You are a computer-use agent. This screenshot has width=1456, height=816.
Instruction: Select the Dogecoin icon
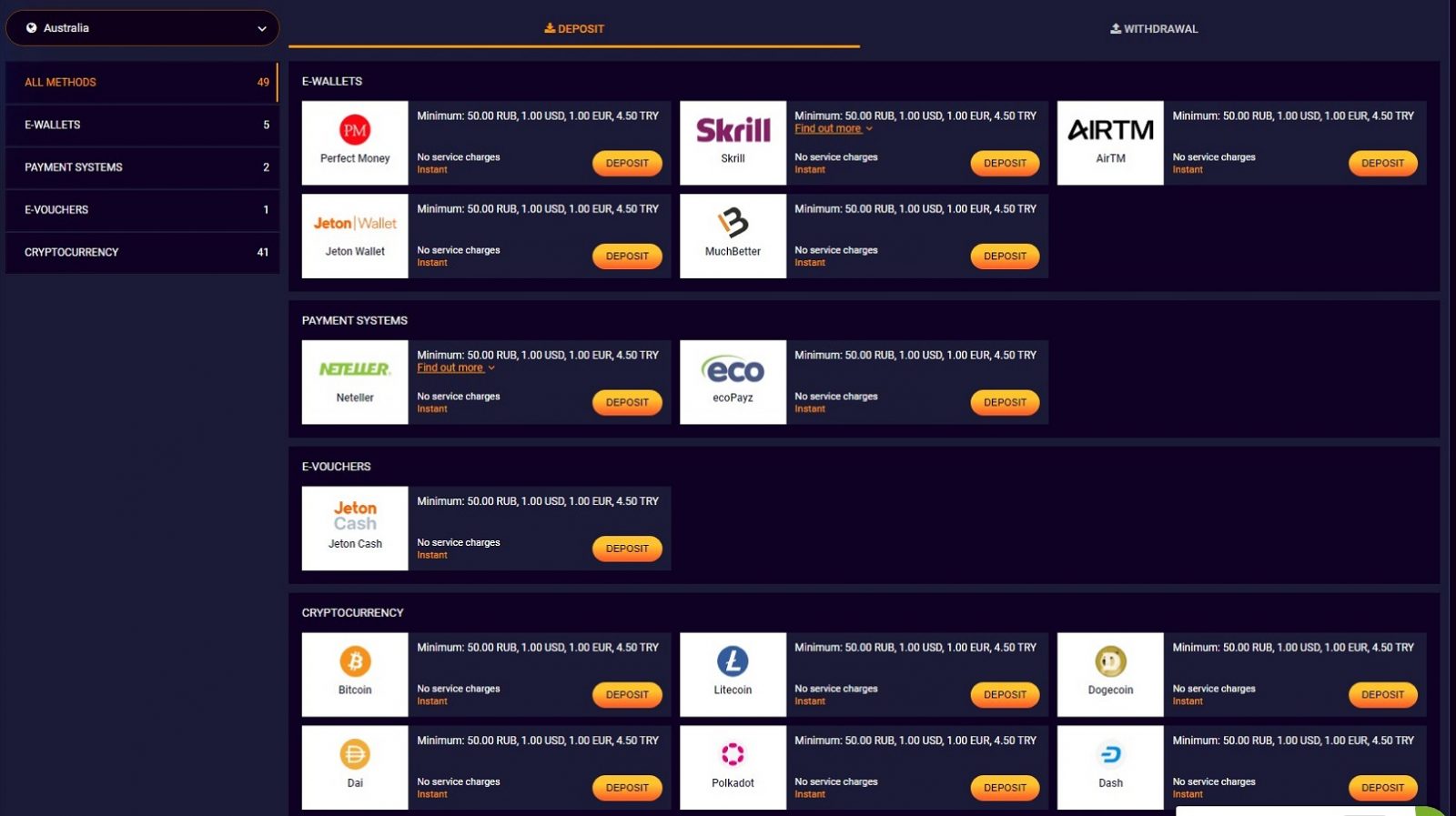point(1110,661)
